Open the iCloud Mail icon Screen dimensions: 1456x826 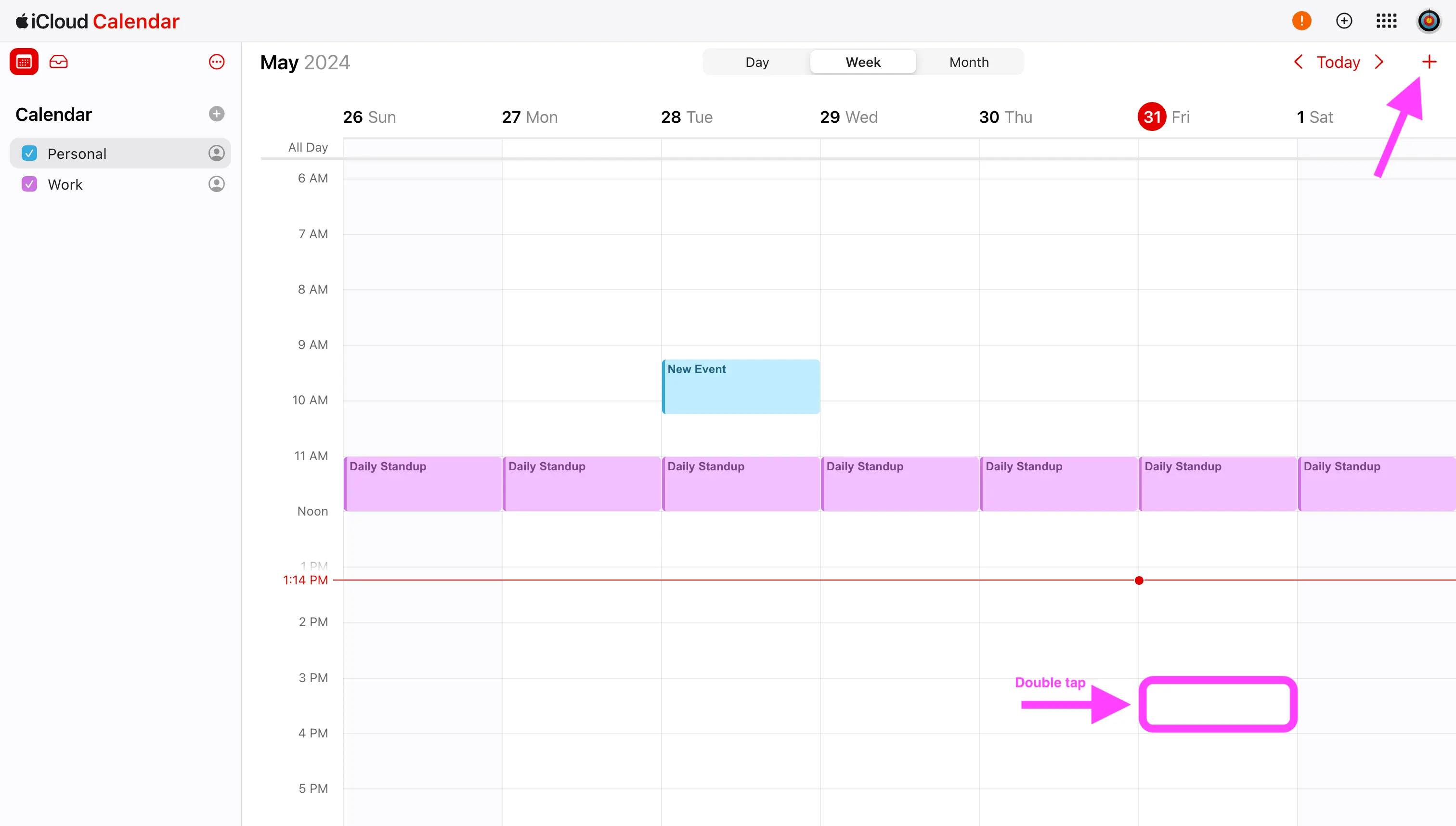coord(59,62)
